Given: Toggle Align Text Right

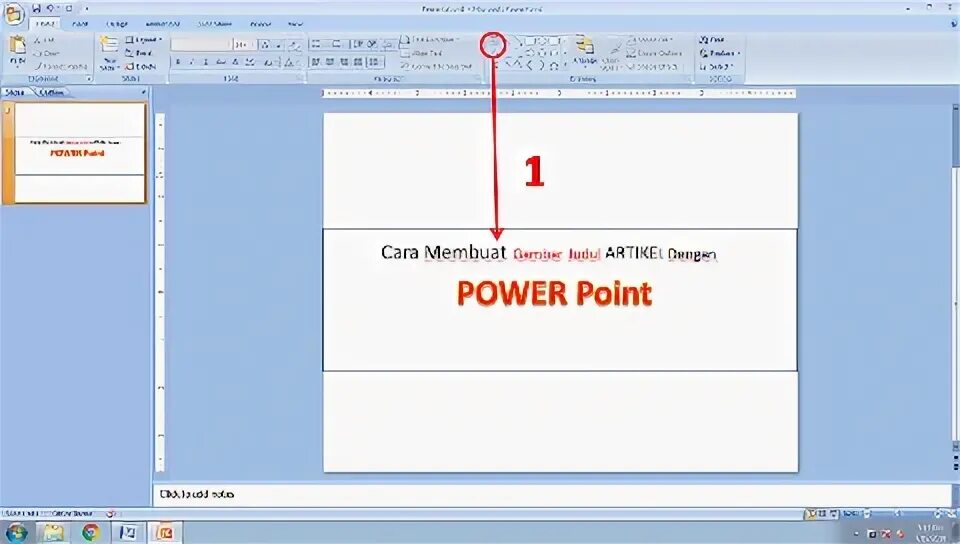Looking at the screenshot, I should [344, 62].
